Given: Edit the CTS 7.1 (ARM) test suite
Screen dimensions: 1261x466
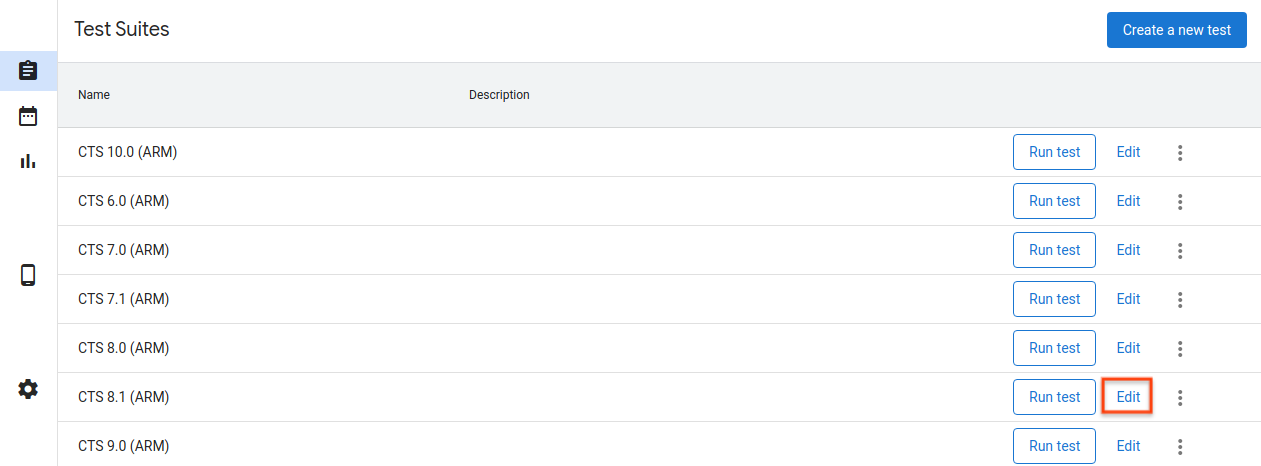Looking at the screenshot, I should [1128, 299].
